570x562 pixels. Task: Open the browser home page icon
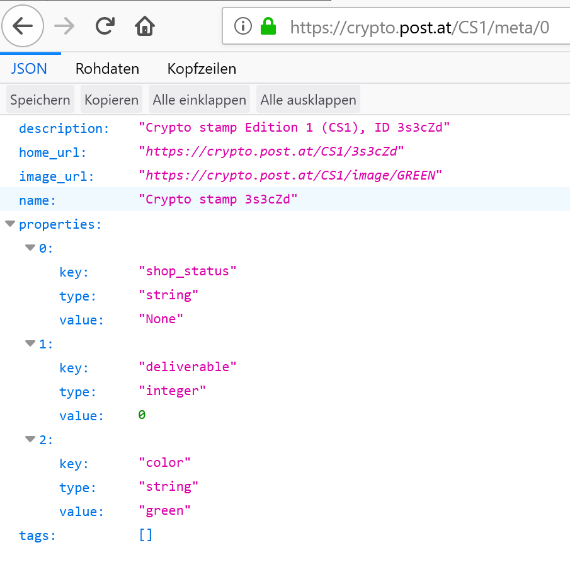pyautogui.click(x=145, y=26)
